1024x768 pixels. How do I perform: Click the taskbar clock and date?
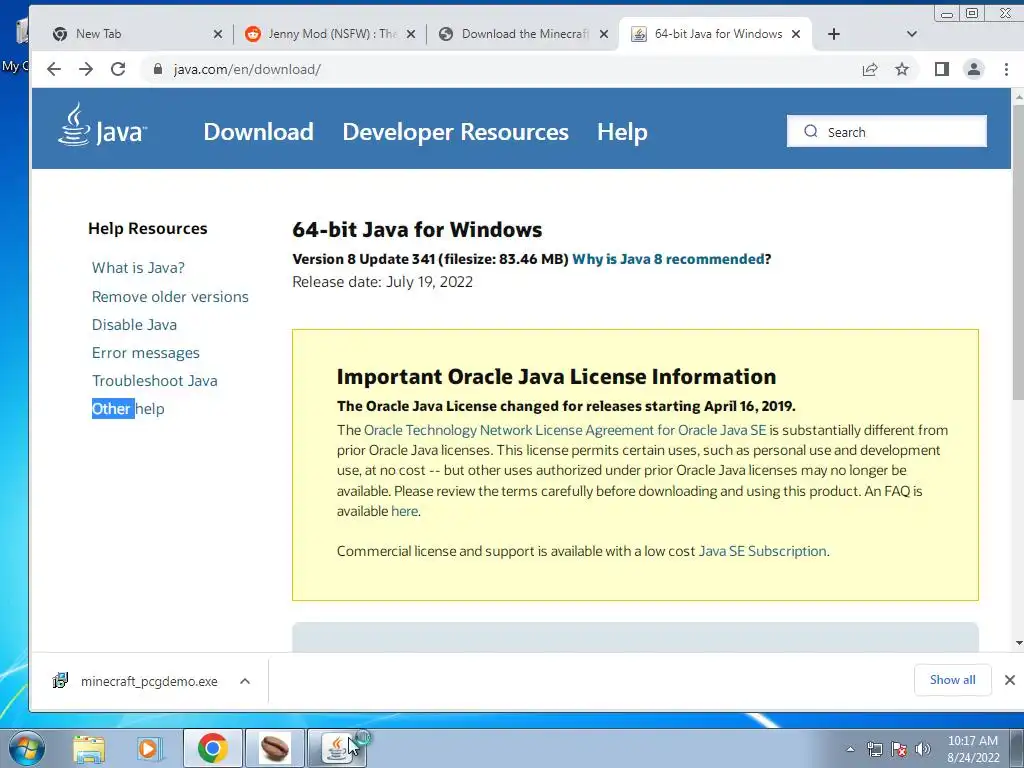click(x=973, y=749)
